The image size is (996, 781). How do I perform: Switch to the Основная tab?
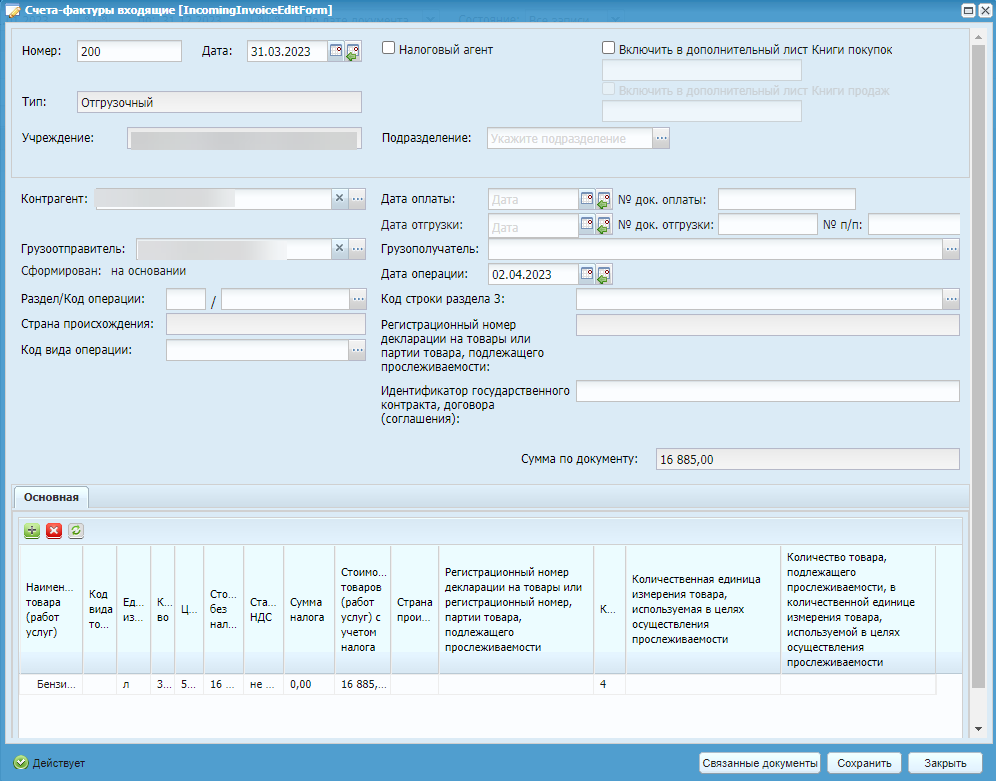(51, 497)
